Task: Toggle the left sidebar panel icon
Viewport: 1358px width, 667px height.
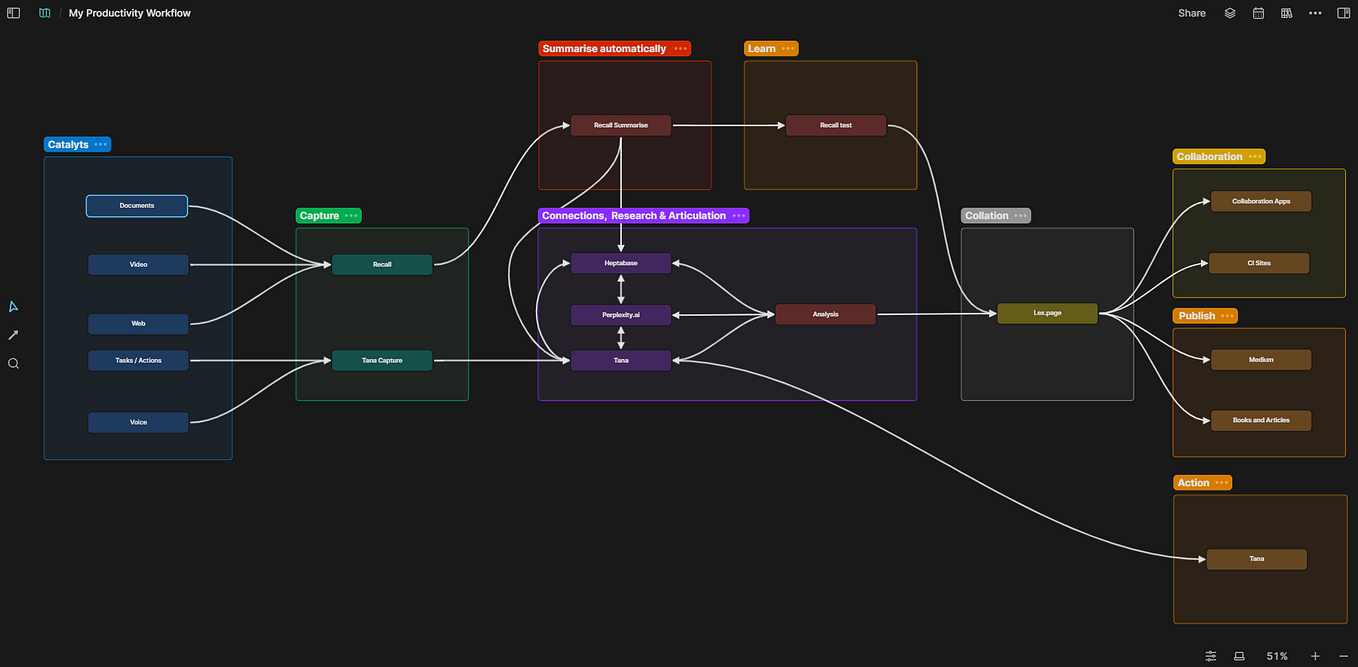Action: click(13, 12)
